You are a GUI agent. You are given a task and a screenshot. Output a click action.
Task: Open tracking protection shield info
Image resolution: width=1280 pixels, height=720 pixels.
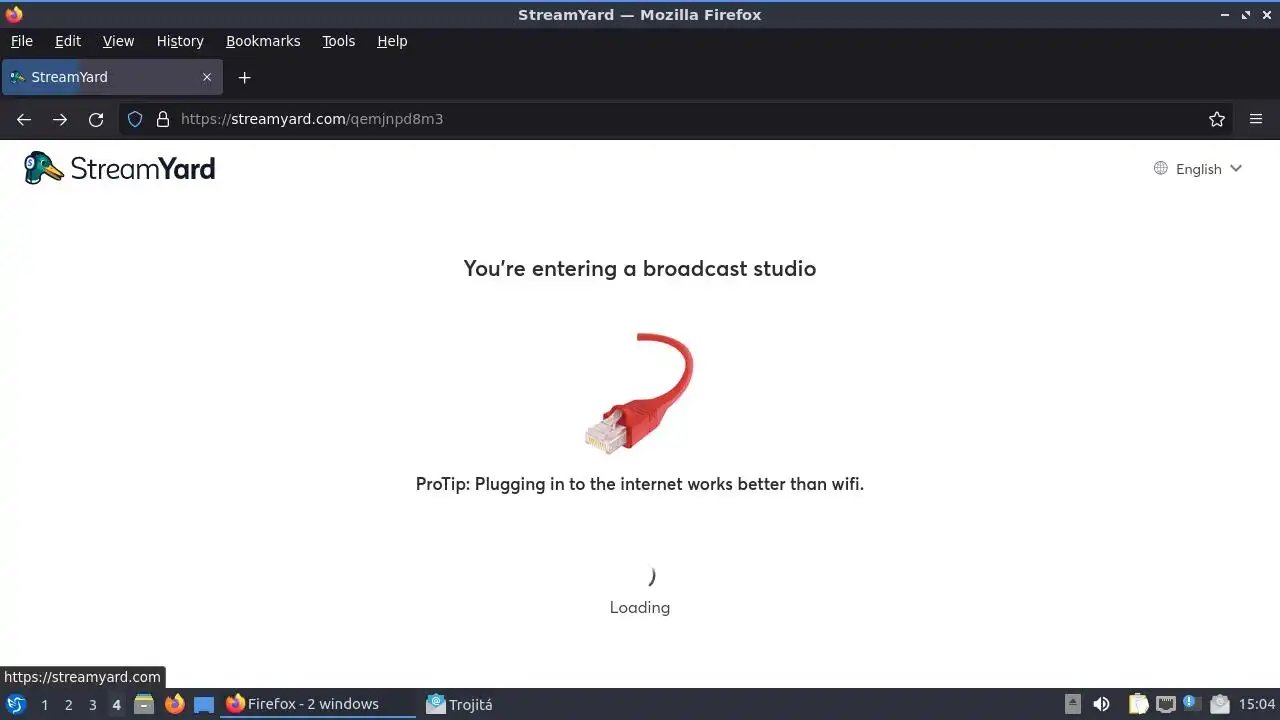(135, 119)
